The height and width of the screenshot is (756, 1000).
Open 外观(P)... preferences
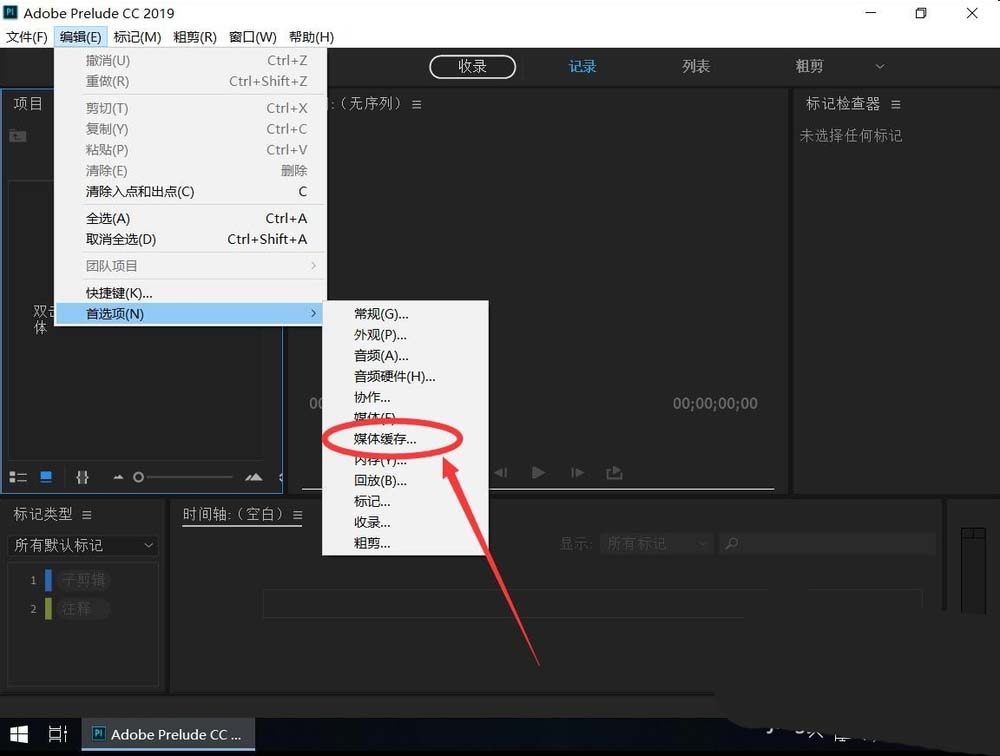(406, 335)
